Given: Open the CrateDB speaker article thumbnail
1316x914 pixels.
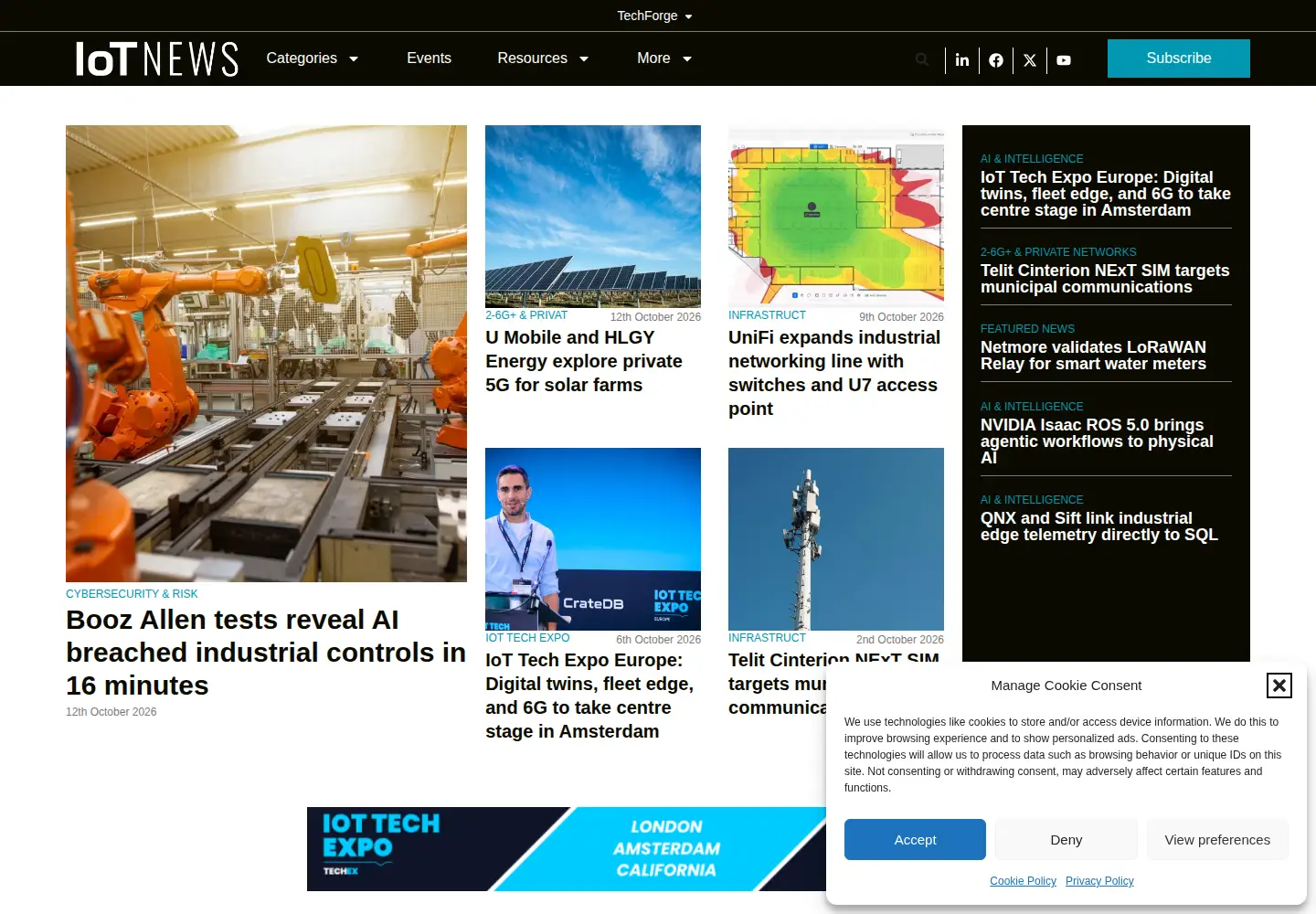Looking at the screenshot, I should pyautogui.click(x=593, y=539).
